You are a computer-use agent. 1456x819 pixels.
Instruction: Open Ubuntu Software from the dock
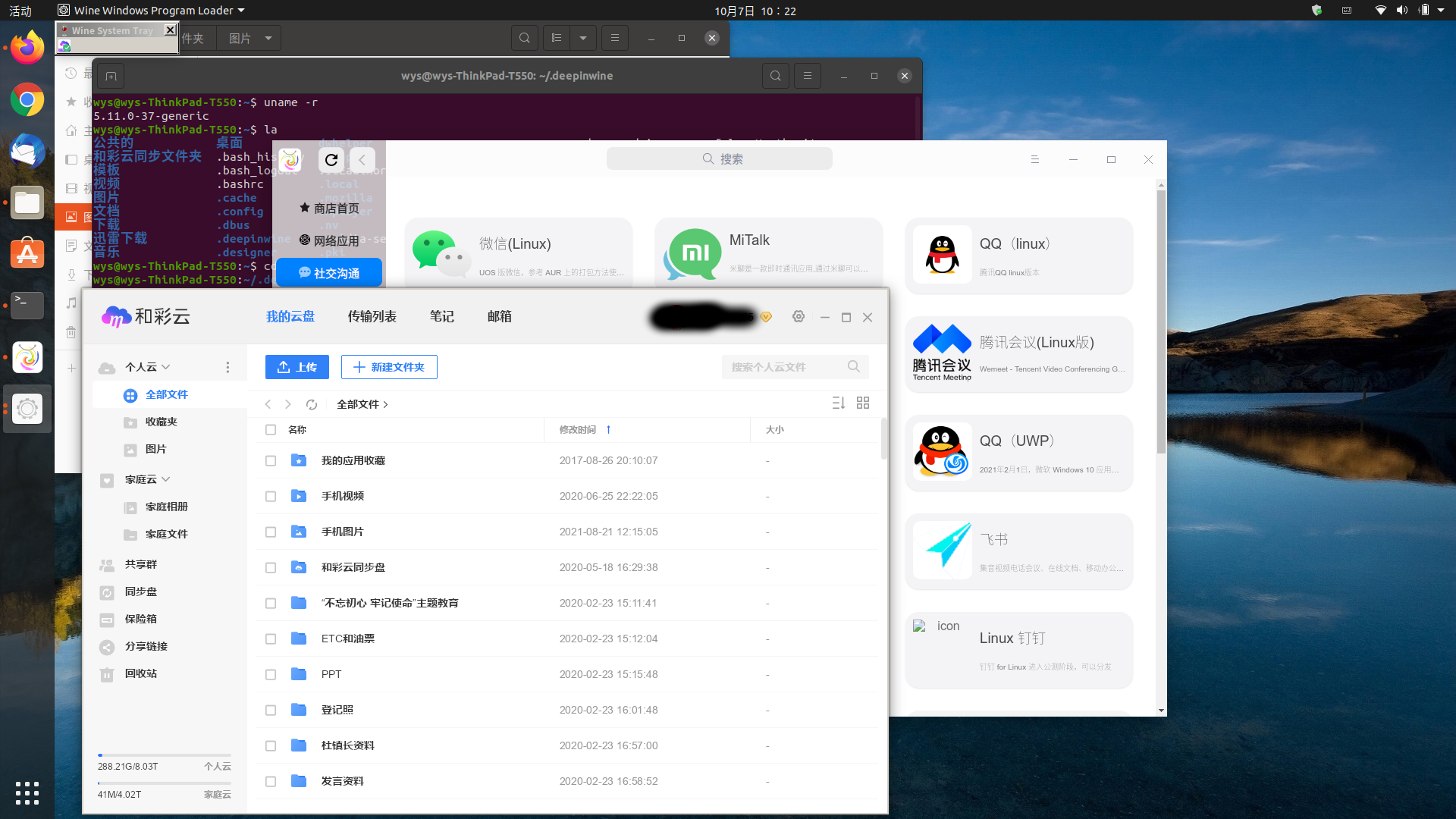[27, 254]
